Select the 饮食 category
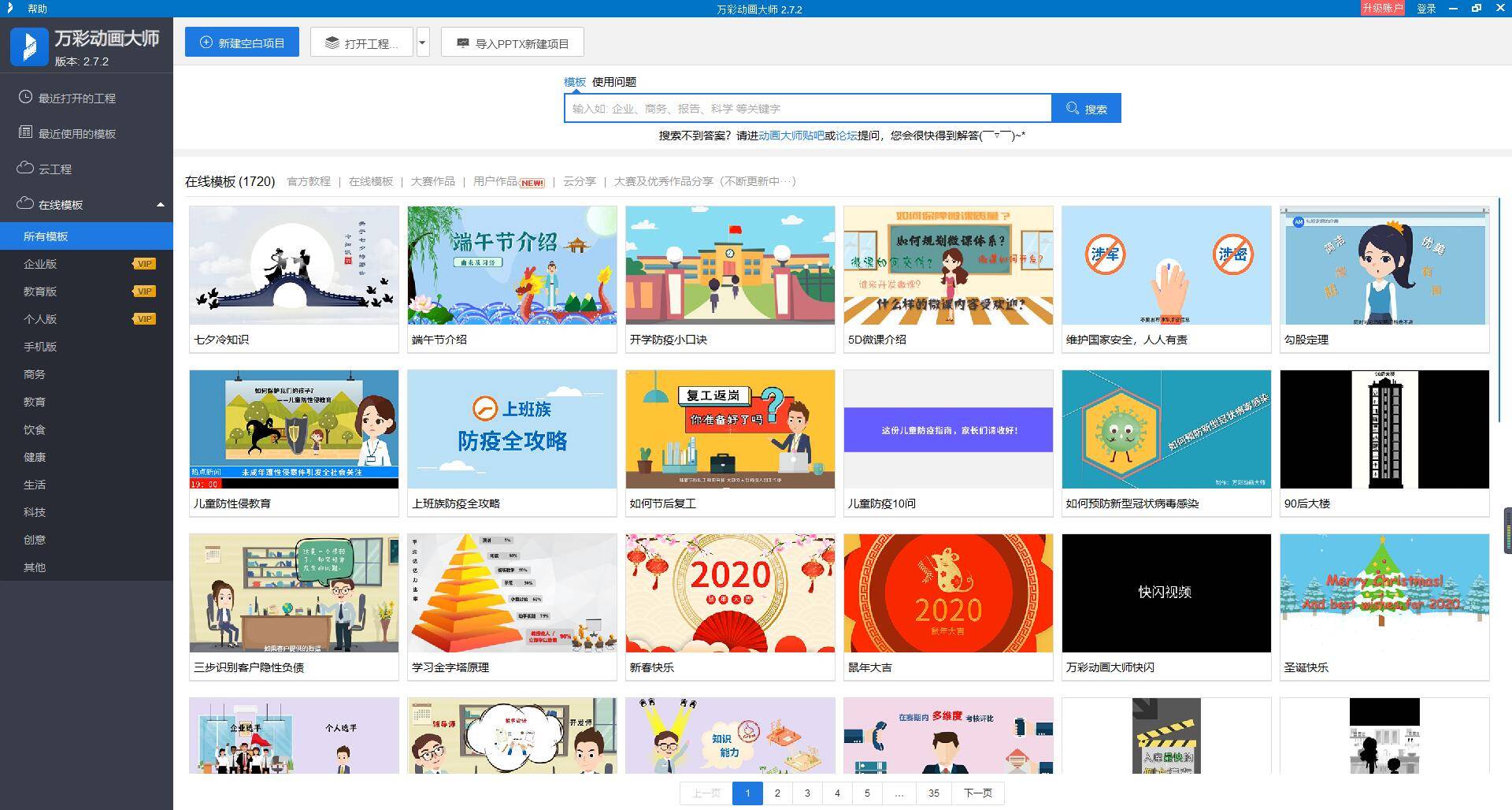The image size is (1512, 810). pos(35,429)
